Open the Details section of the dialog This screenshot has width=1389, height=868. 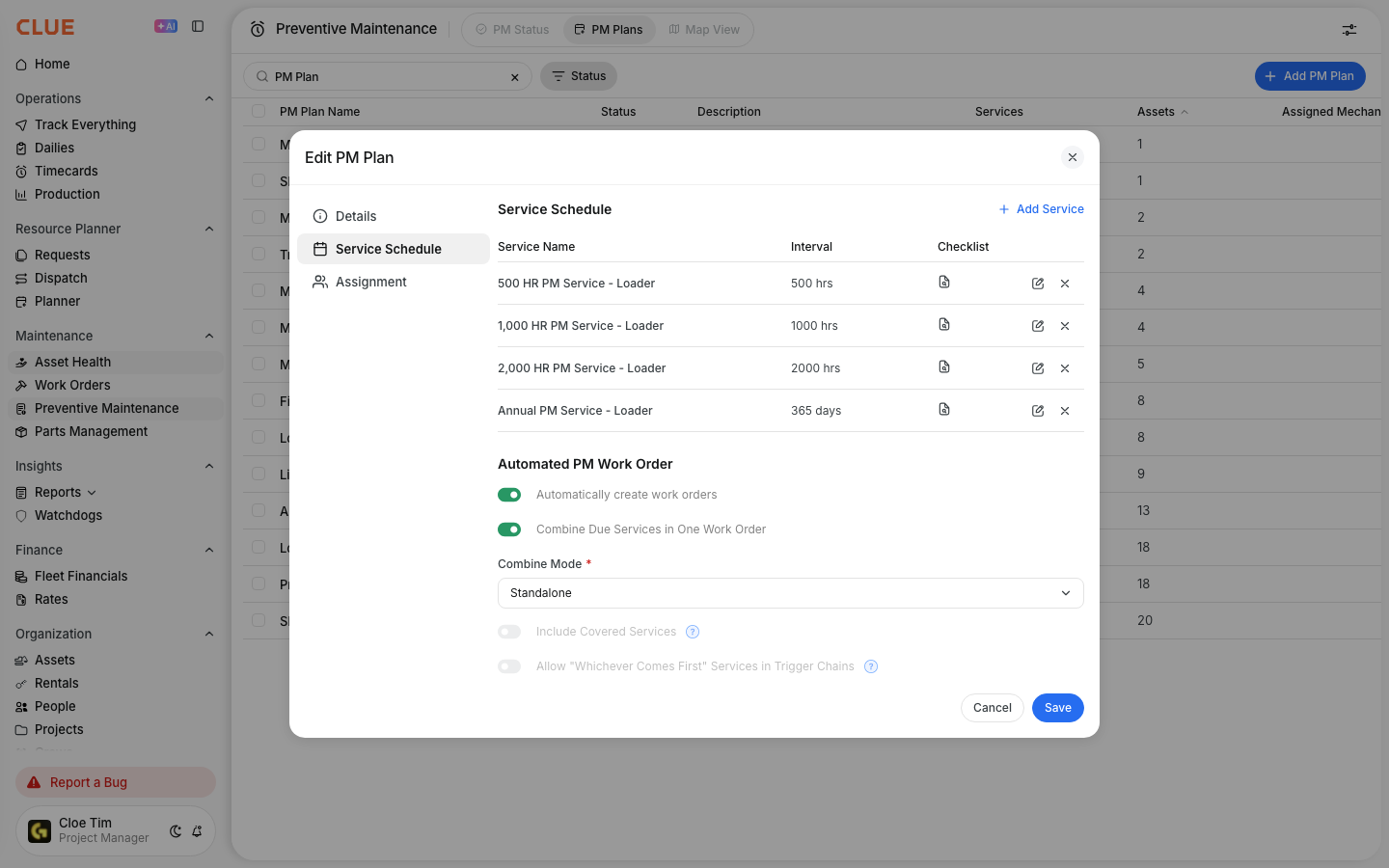pos(394,216)
